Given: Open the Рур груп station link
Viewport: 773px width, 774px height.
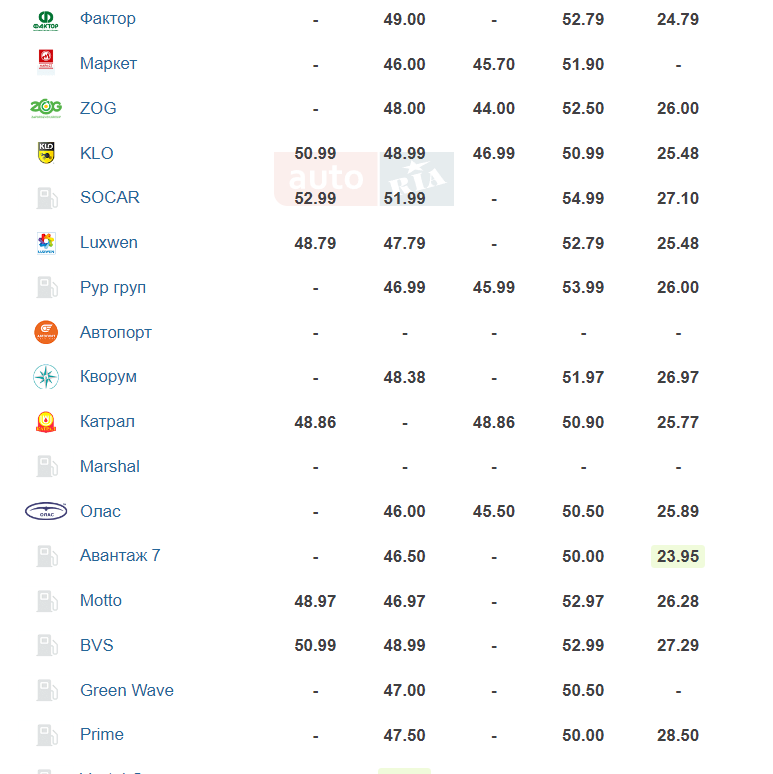Looking at the screenshot, I should click(x=113, y=287).
